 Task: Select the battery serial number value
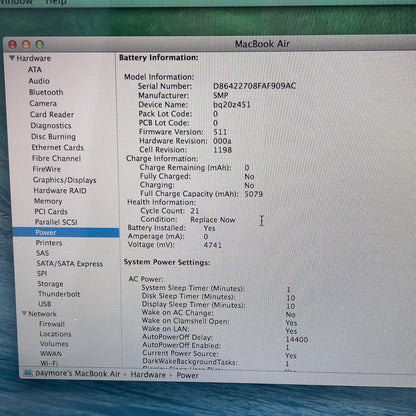tap(254, 86)
